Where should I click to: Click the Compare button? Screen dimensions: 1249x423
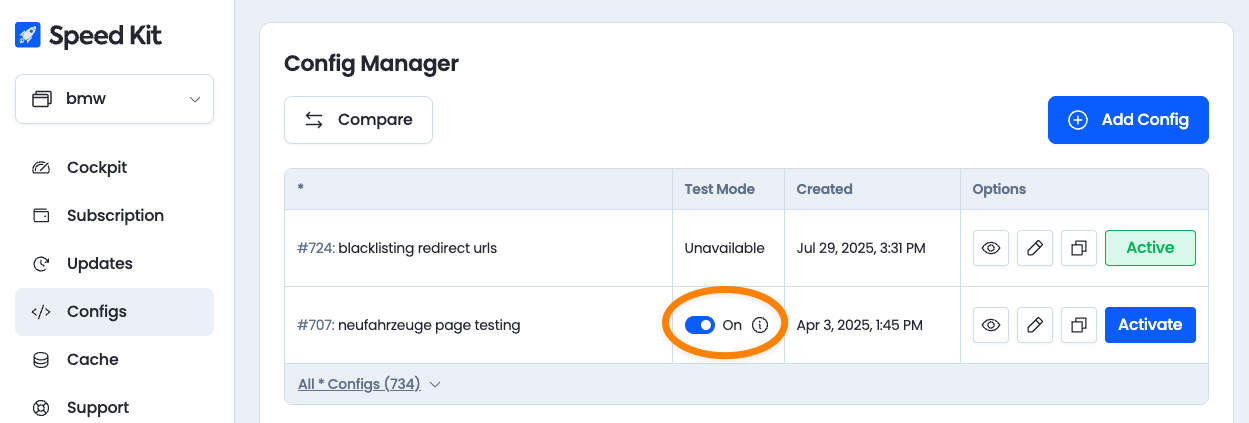coord(358,120)
